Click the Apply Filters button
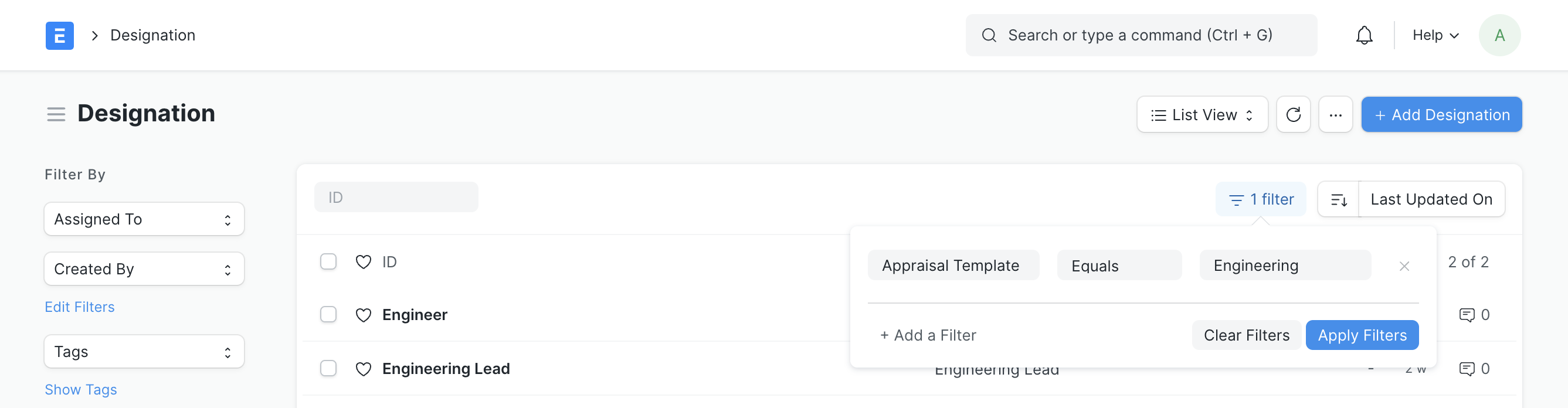Viewport: 1568px width, 408px height. [1362, 335]
